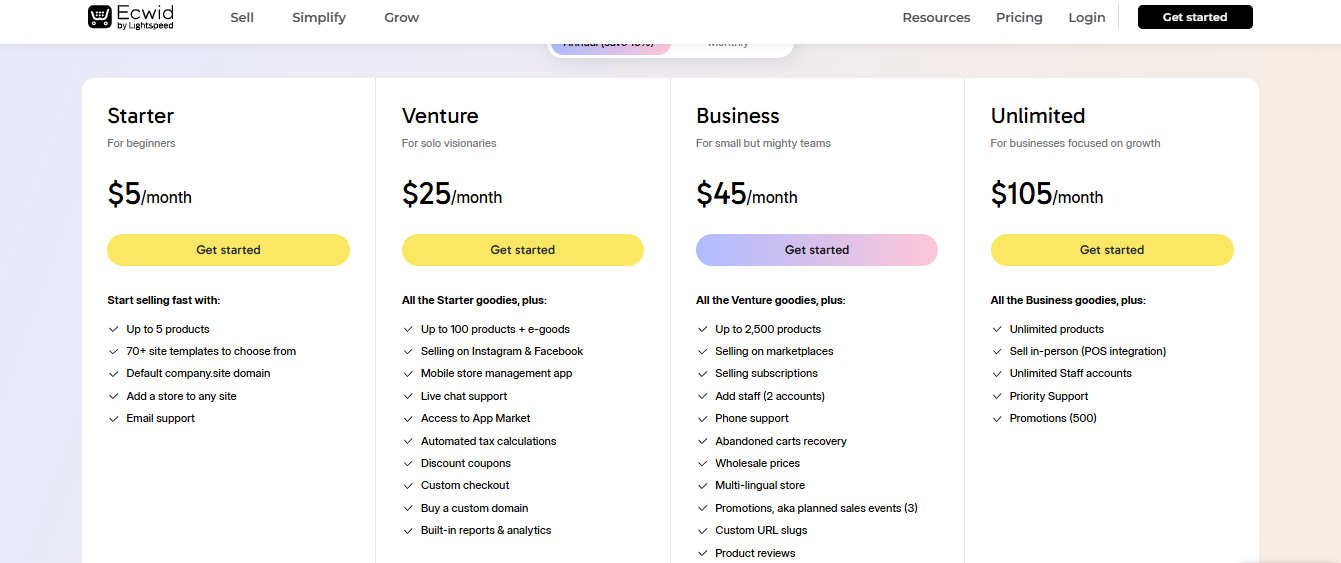
Task: Expand the Simplify navigation menu
Action: pyautogui.click(x=319, y=17)
